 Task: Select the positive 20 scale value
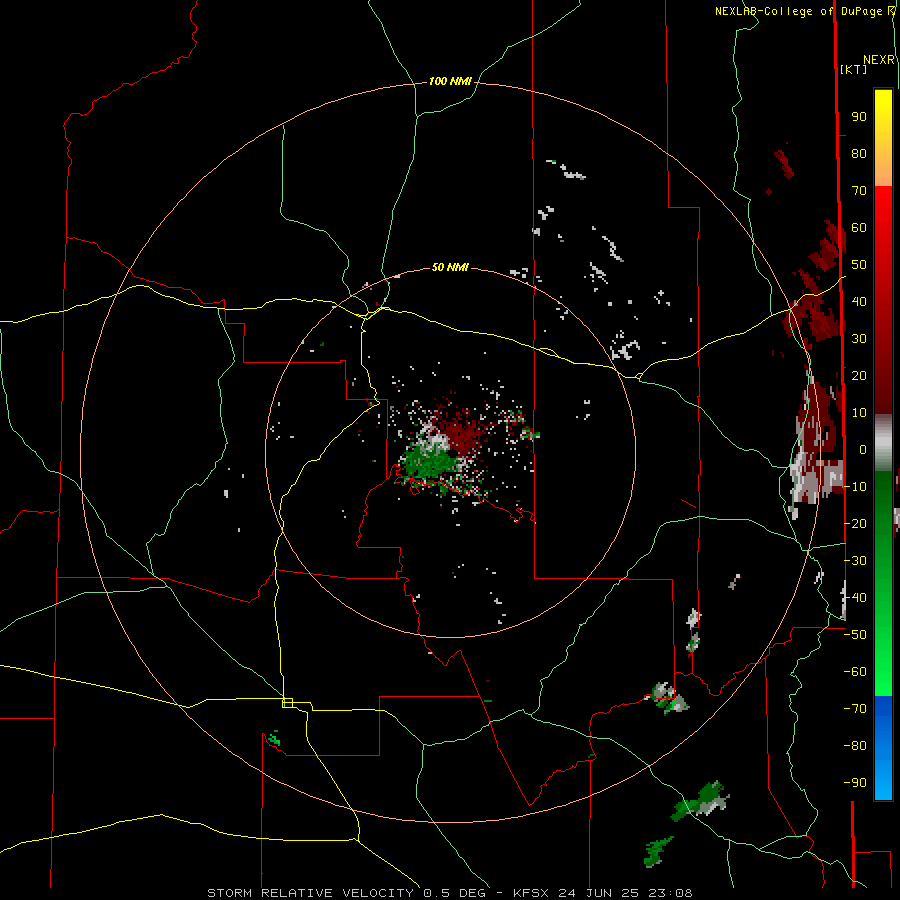tap(859, 376)
